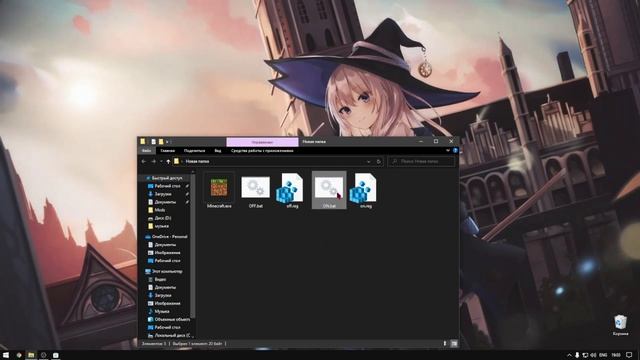
Task: Select the Minecraft.exe file icon
Action: coord(219,190)
